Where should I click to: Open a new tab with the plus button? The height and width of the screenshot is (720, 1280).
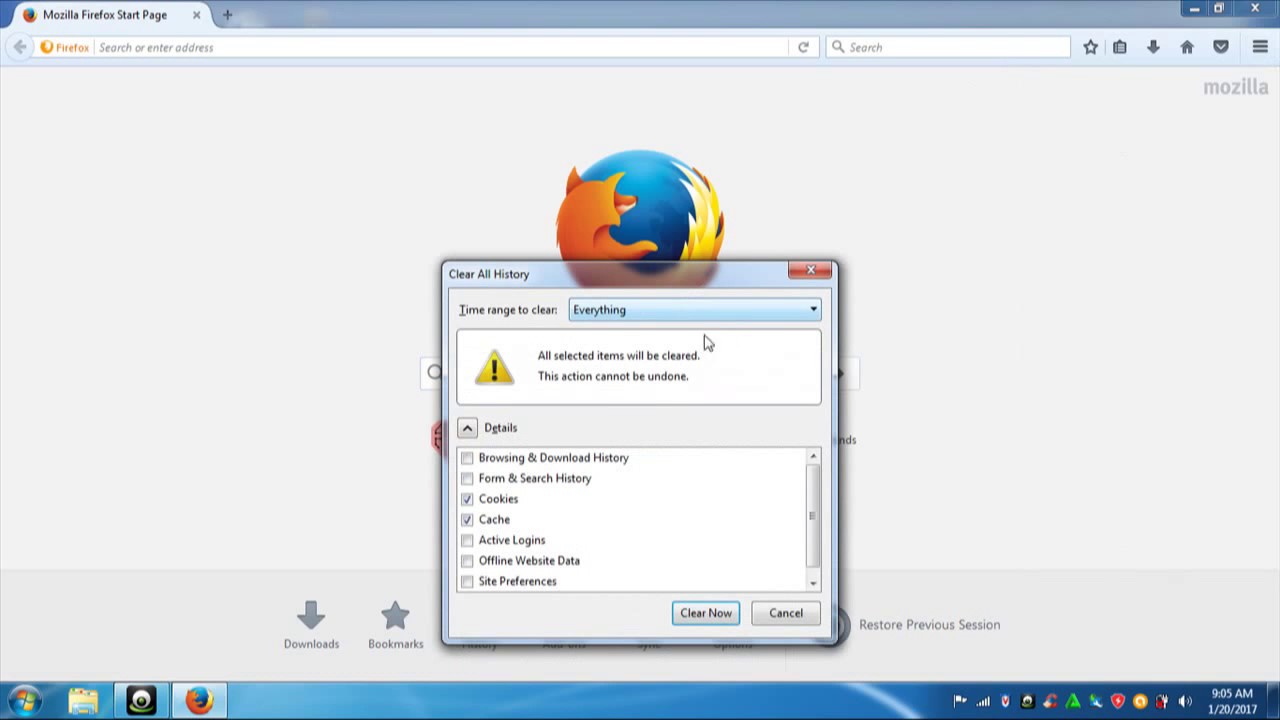pos(227,15)
